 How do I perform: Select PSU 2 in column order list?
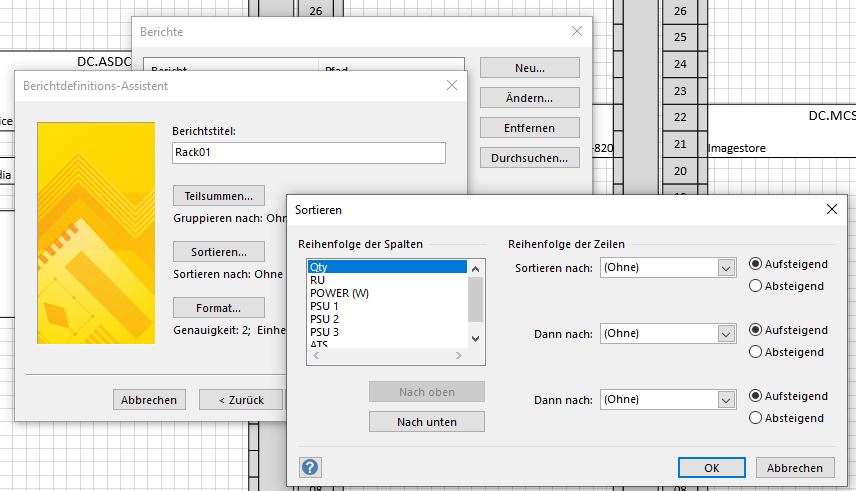[x=325, y=319]
